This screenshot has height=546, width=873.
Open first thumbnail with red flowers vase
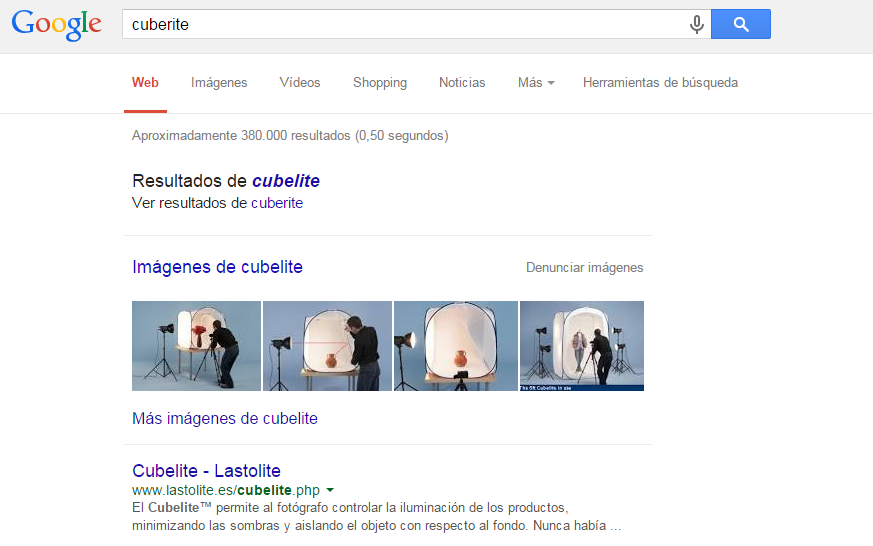(x=196, y=346)
